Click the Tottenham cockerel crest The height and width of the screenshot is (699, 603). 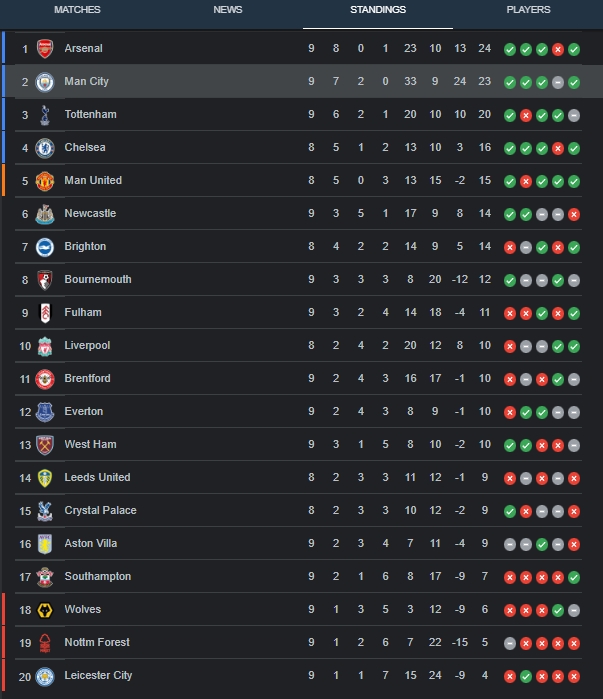(45, 115)
